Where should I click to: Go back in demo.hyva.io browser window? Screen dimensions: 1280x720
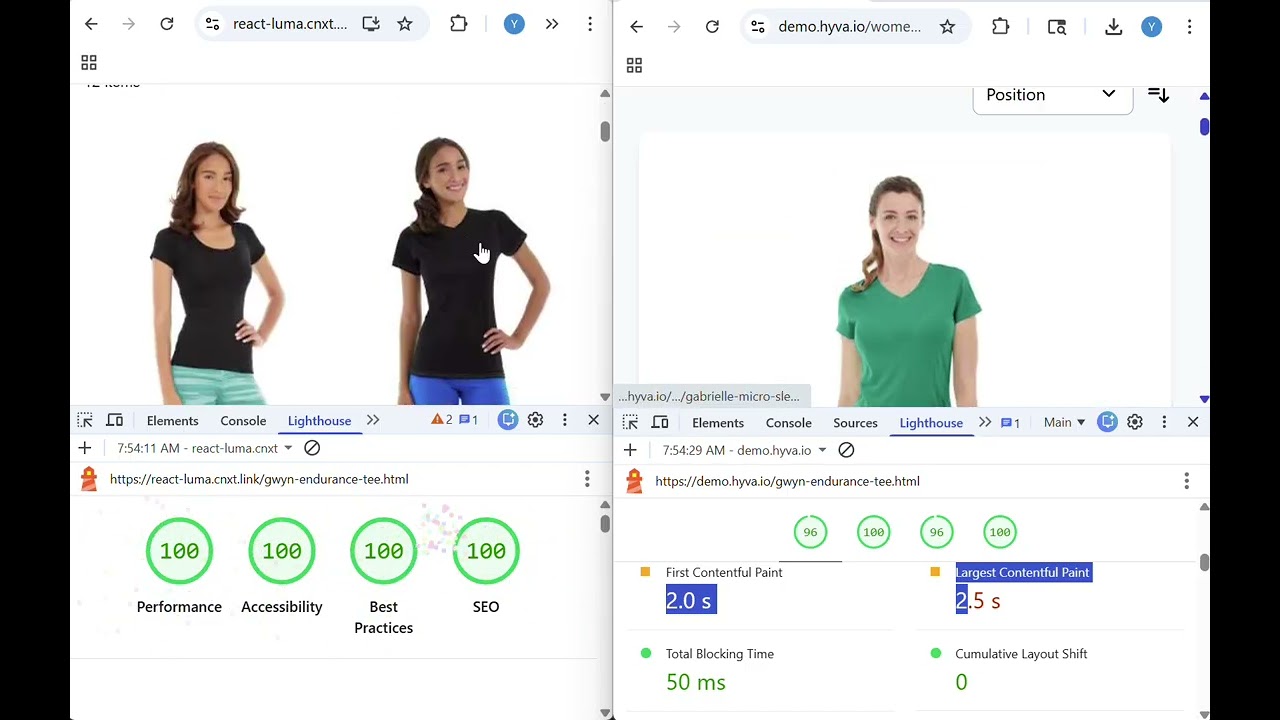(x=636, y=27)
